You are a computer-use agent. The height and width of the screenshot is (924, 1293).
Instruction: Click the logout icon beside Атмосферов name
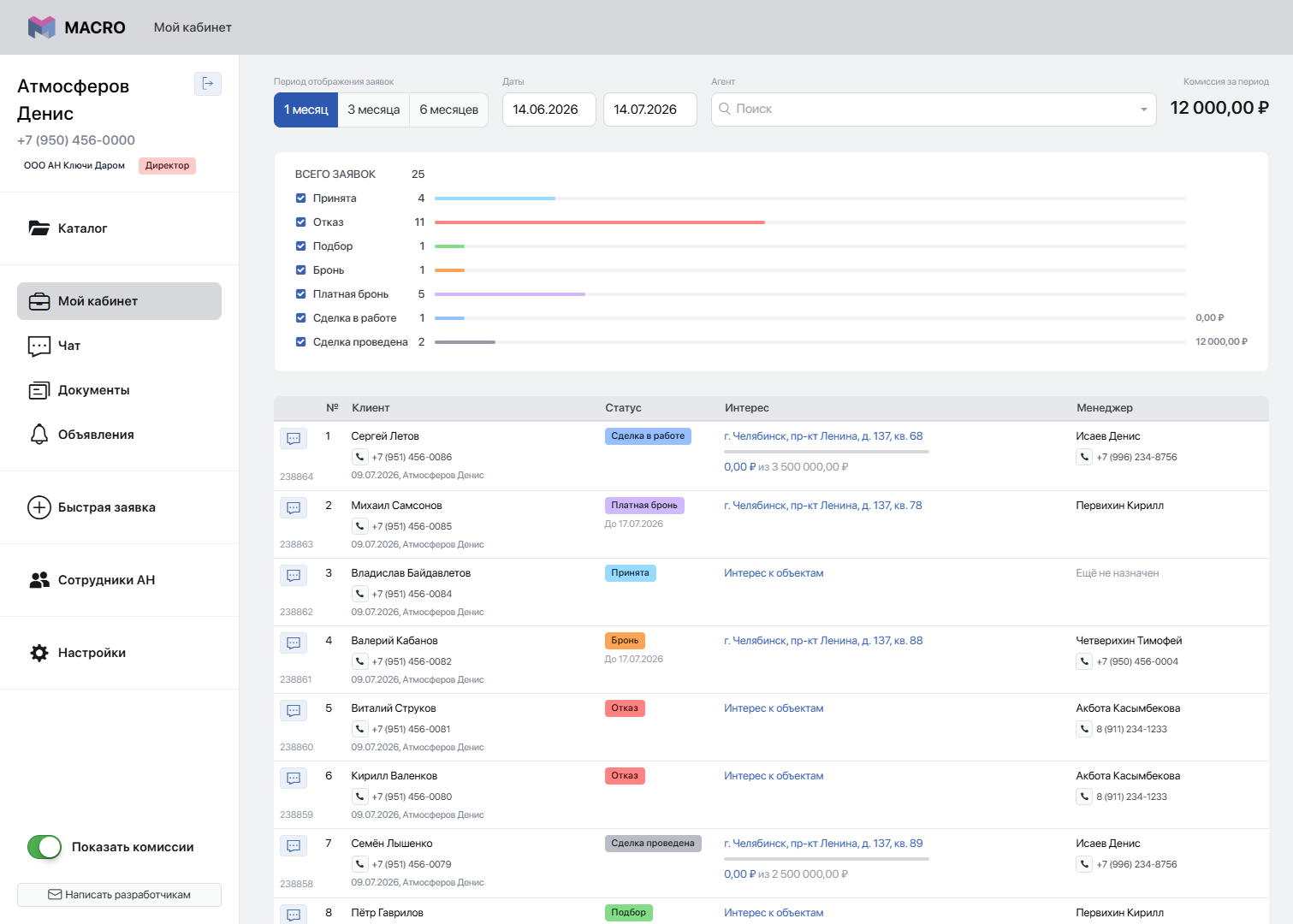[x=208, y=83]
